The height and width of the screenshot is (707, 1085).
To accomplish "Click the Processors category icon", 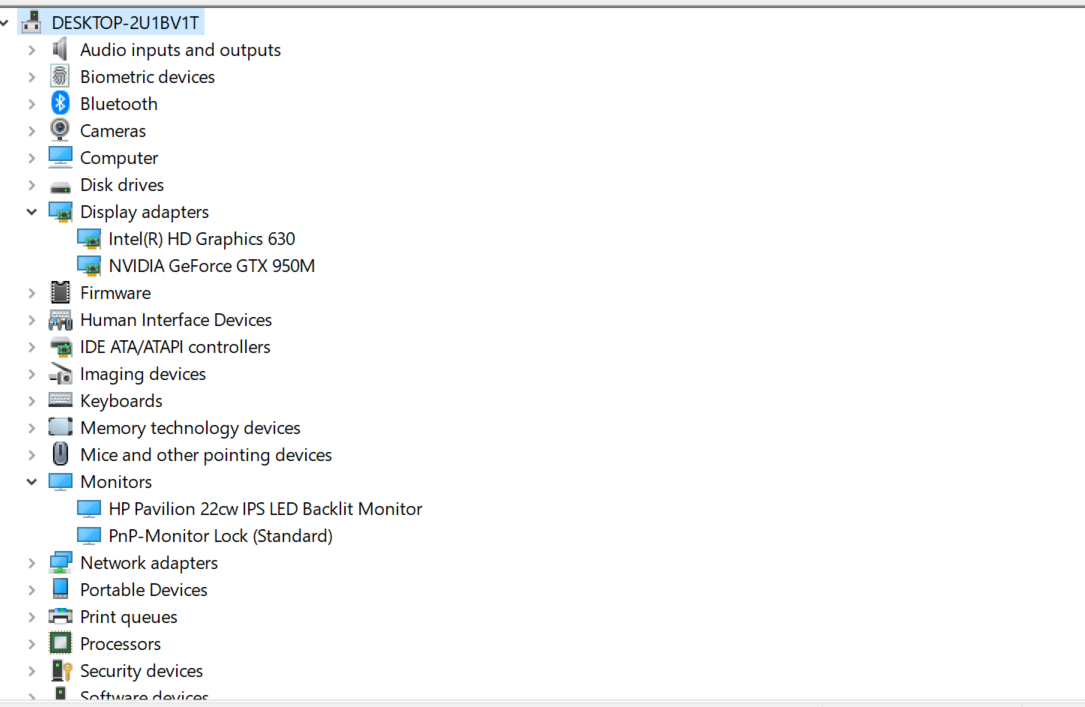I will 61,644.
